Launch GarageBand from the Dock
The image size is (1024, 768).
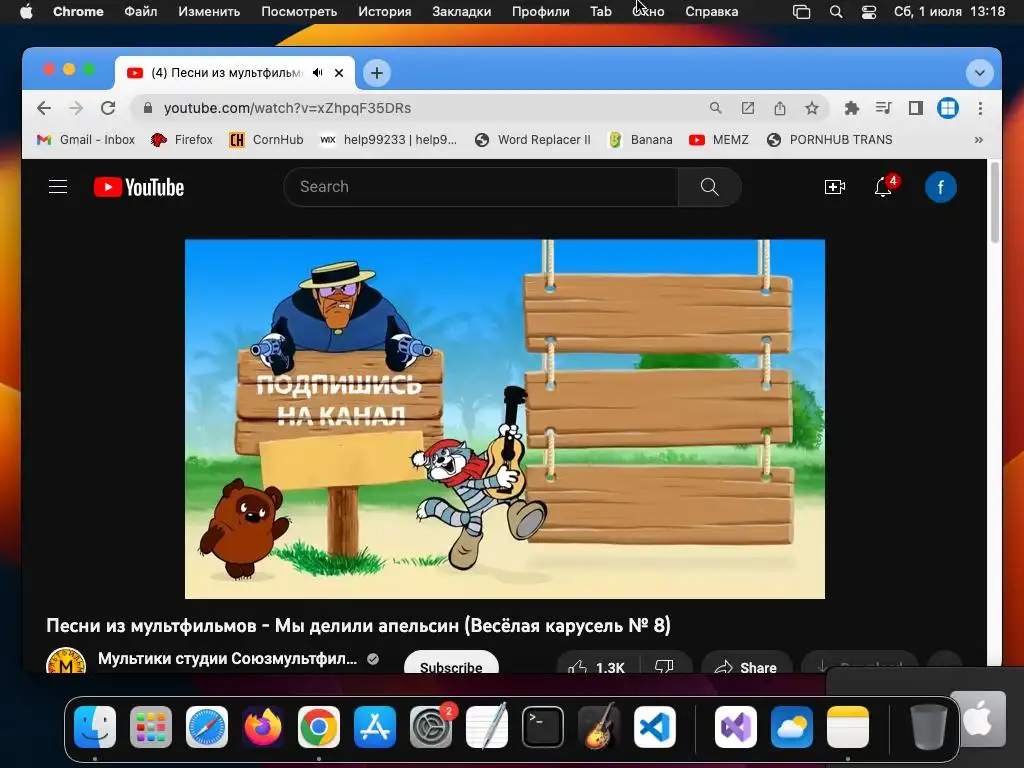tap(599, 727)
